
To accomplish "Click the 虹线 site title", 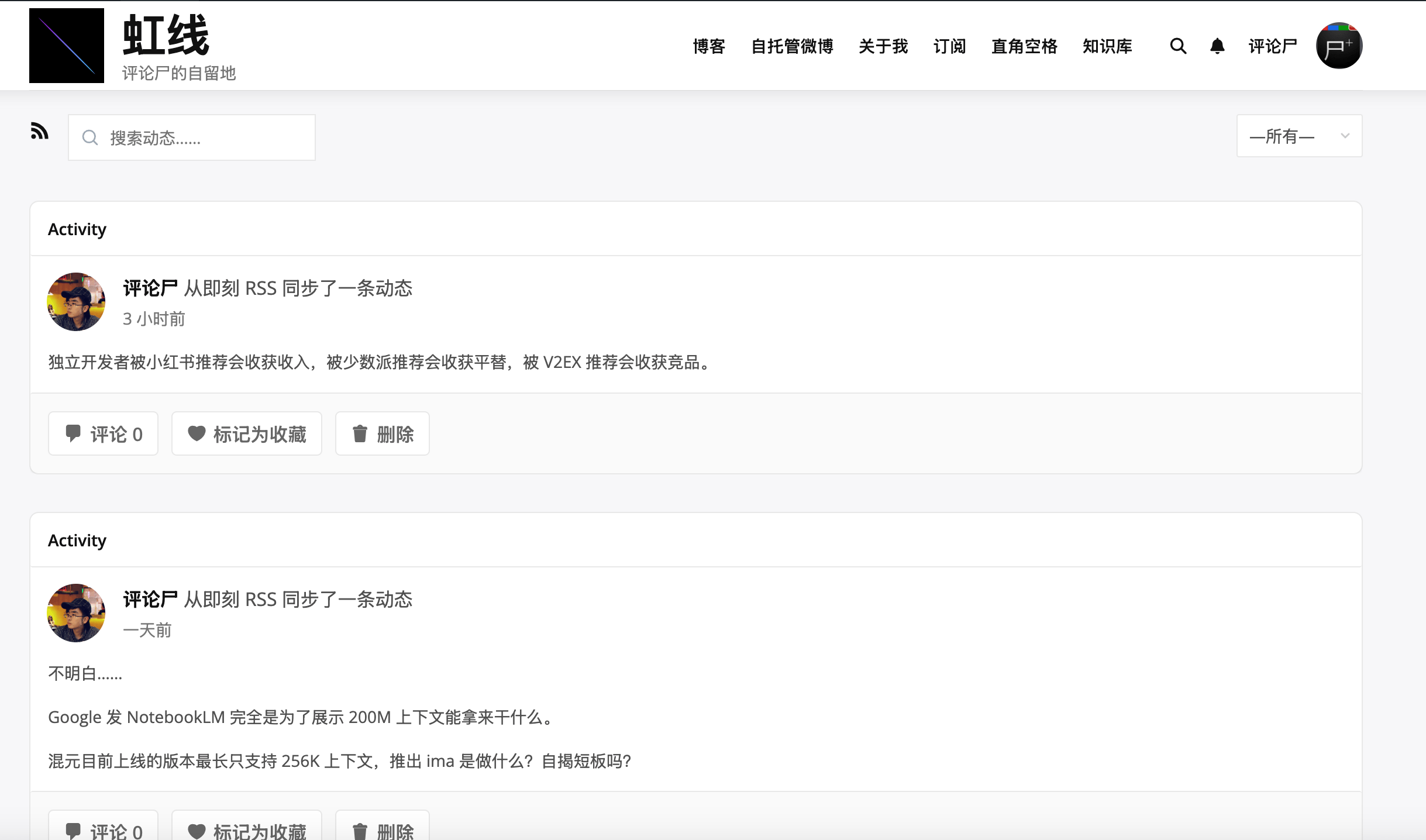I will click(166, 35).
